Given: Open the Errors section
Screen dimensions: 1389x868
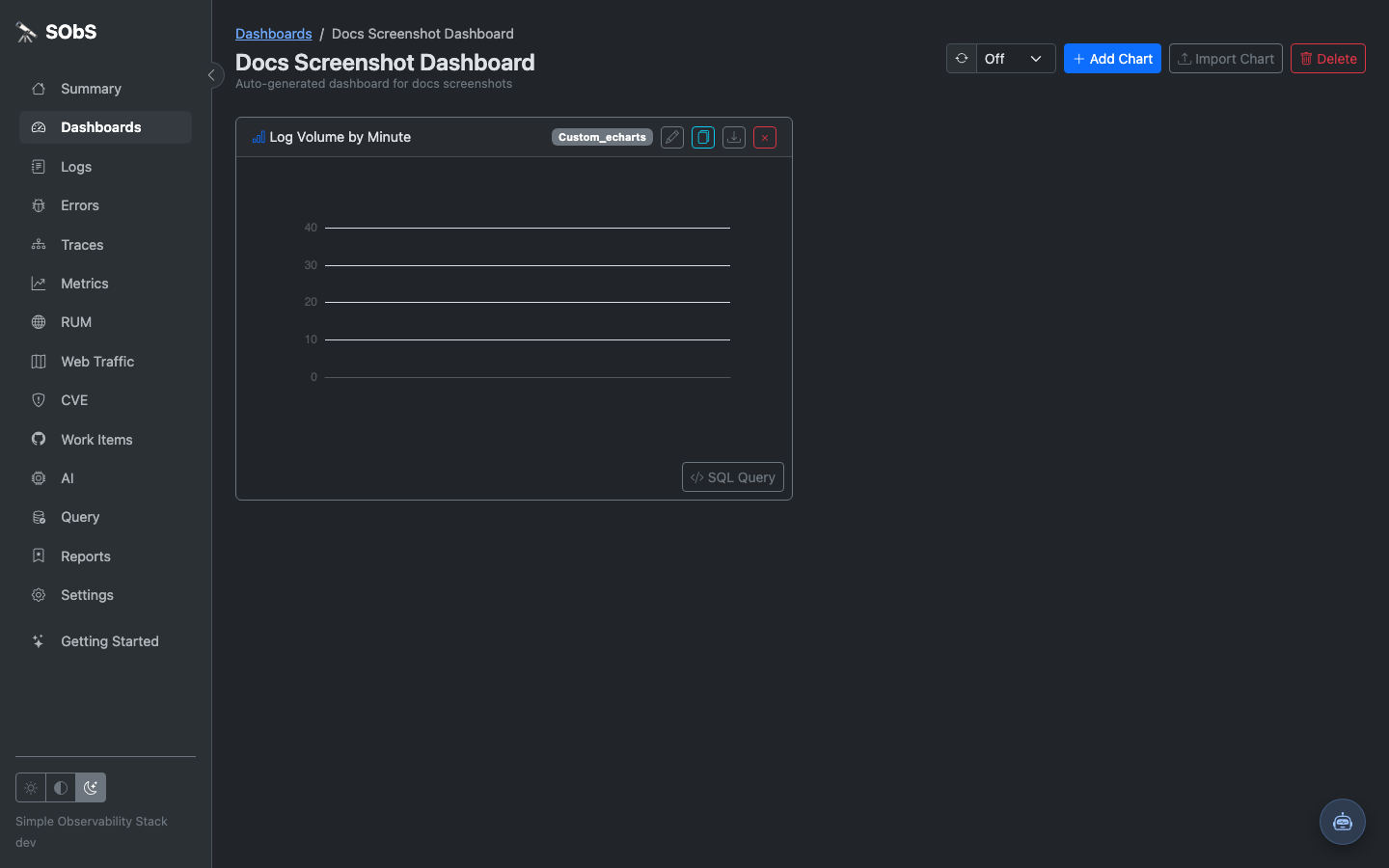Looking at the screenshot, I should [x=105, y=205].
